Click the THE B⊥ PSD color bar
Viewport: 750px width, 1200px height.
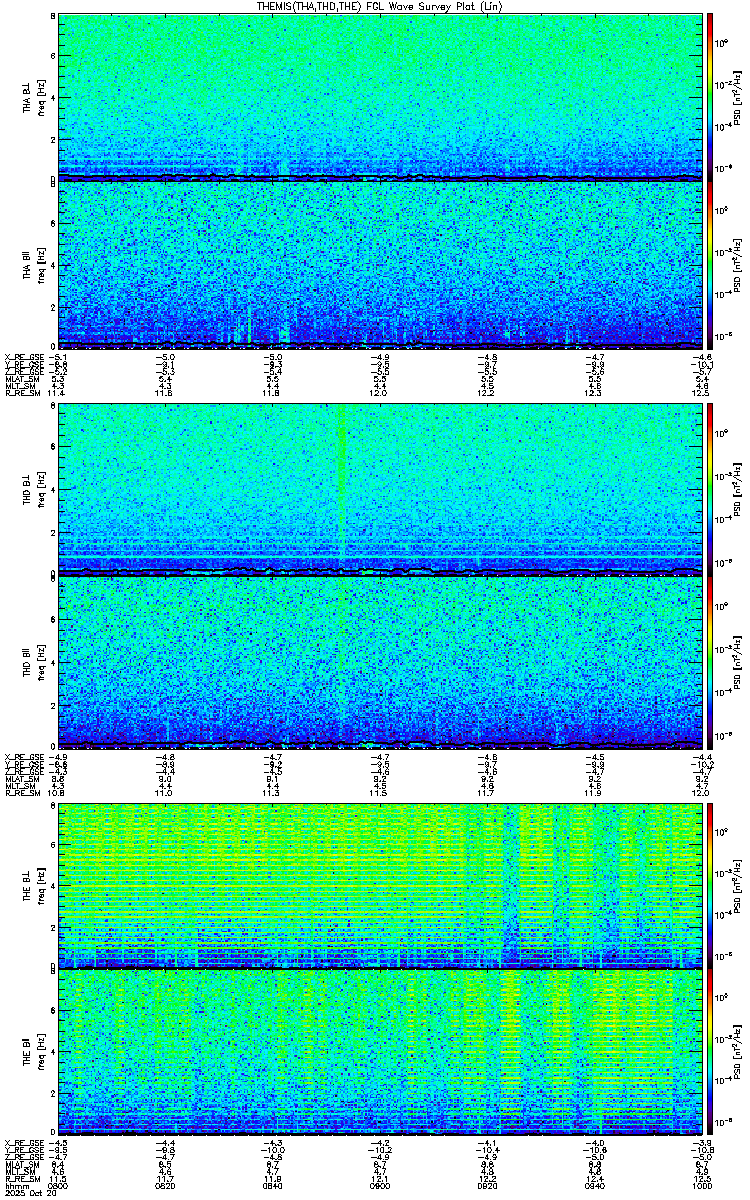click(710, 884)
